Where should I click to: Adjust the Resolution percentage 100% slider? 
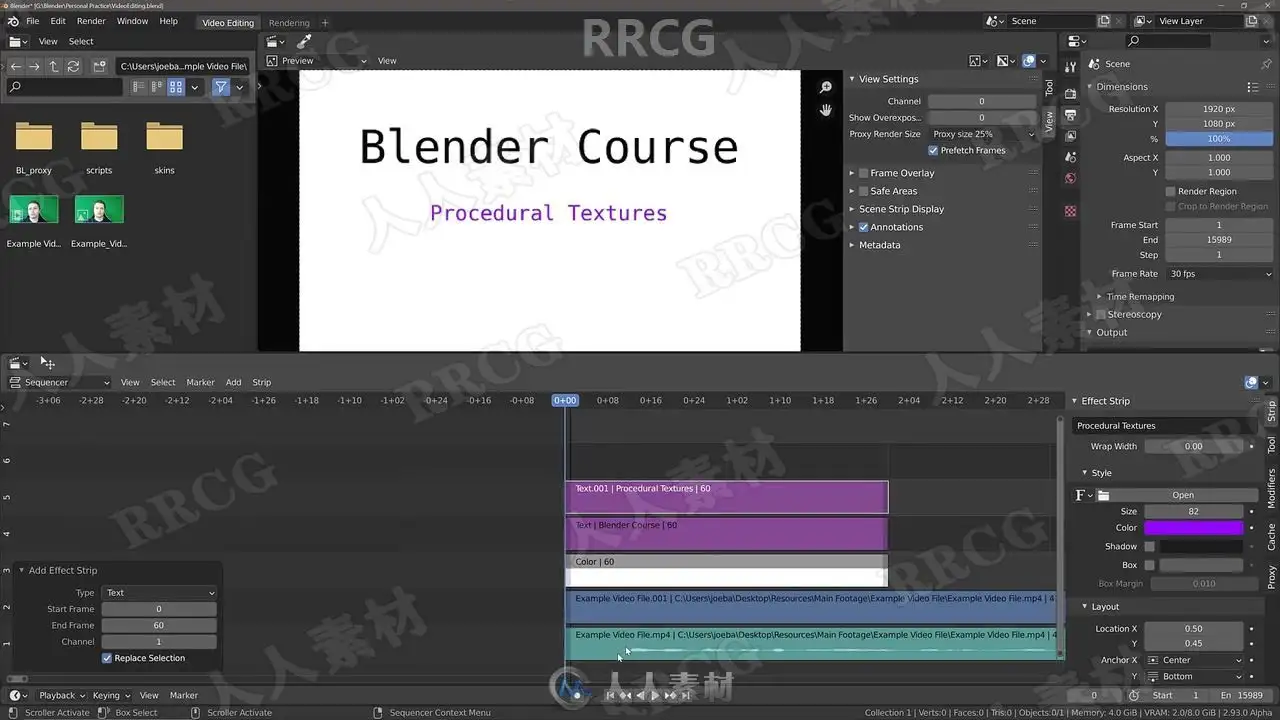(1218, 139)
